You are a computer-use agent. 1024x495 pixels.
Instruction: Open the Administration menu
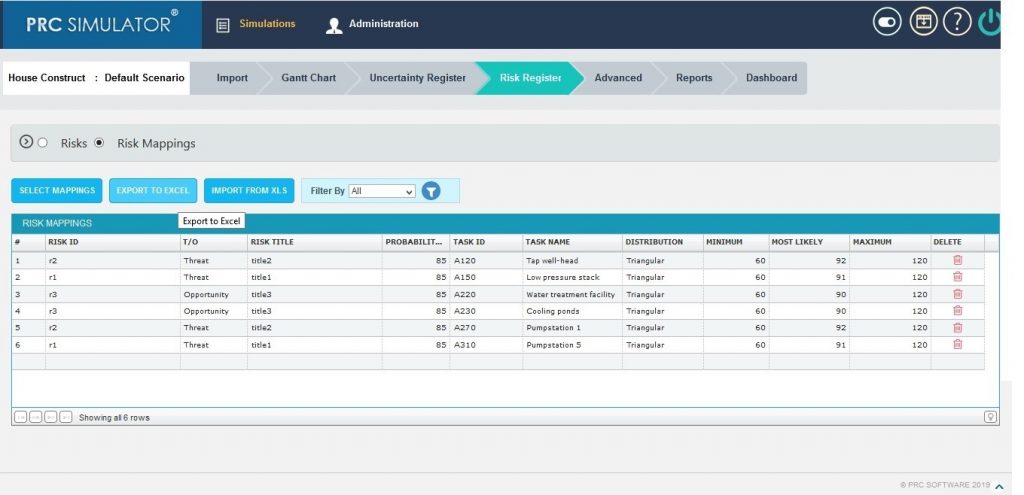click(x=372, y=24)
